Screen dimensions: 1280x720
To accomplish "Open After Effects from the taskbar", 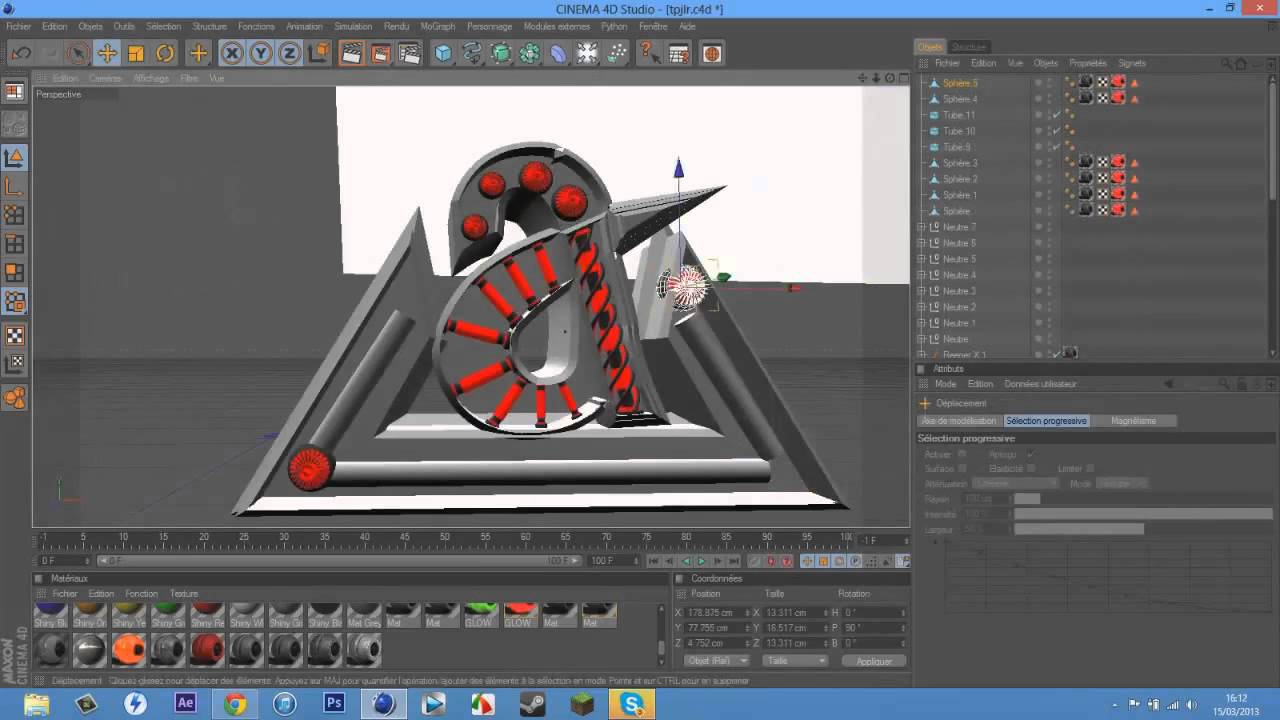I will (x=185, y=704).
